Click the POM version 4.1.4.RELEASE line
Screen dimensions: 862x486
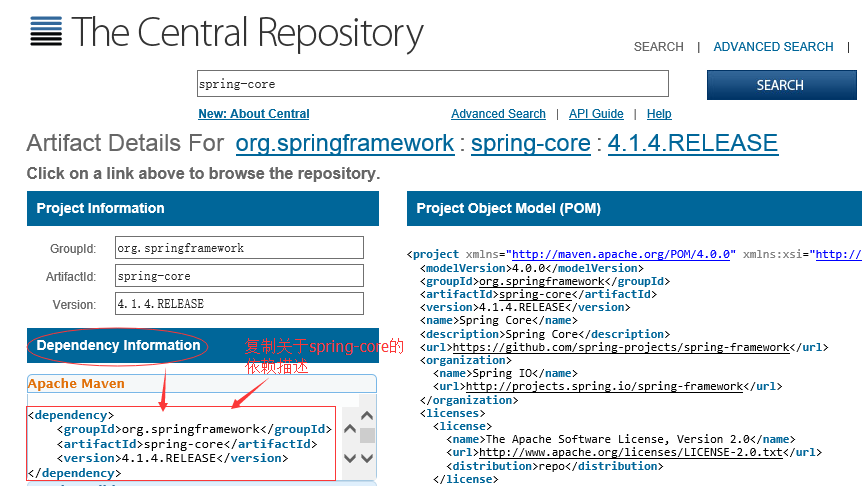[x=525, y=307]
